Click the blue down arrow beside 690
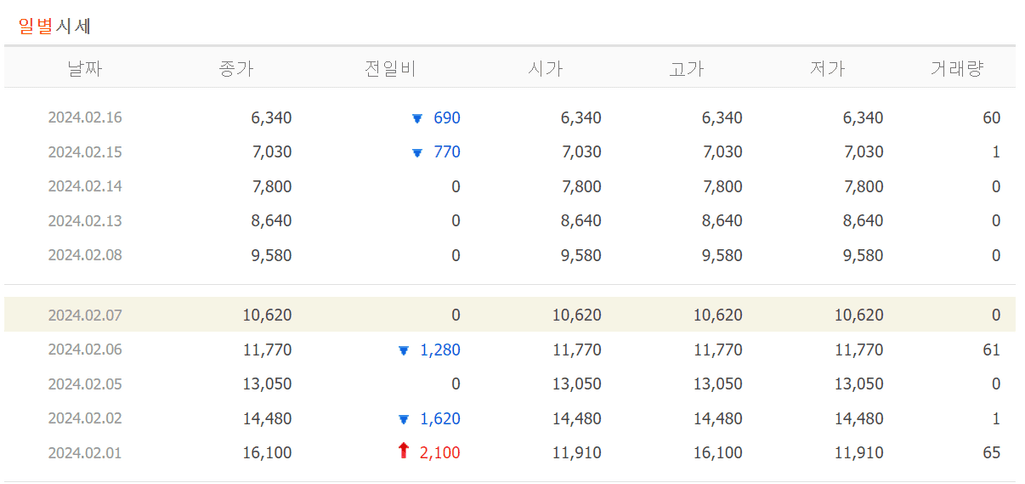 tap(417, 119)
